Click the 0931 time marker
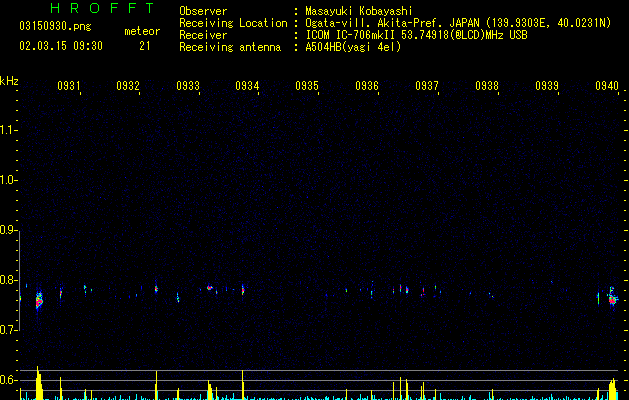The height and width of the screenshot is (400, 629). (x=69, y=86)
